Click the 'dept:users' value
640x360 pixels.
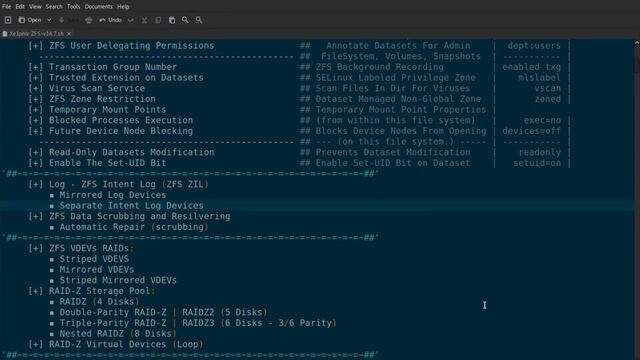pyautogui.click(x=534, y=45)
